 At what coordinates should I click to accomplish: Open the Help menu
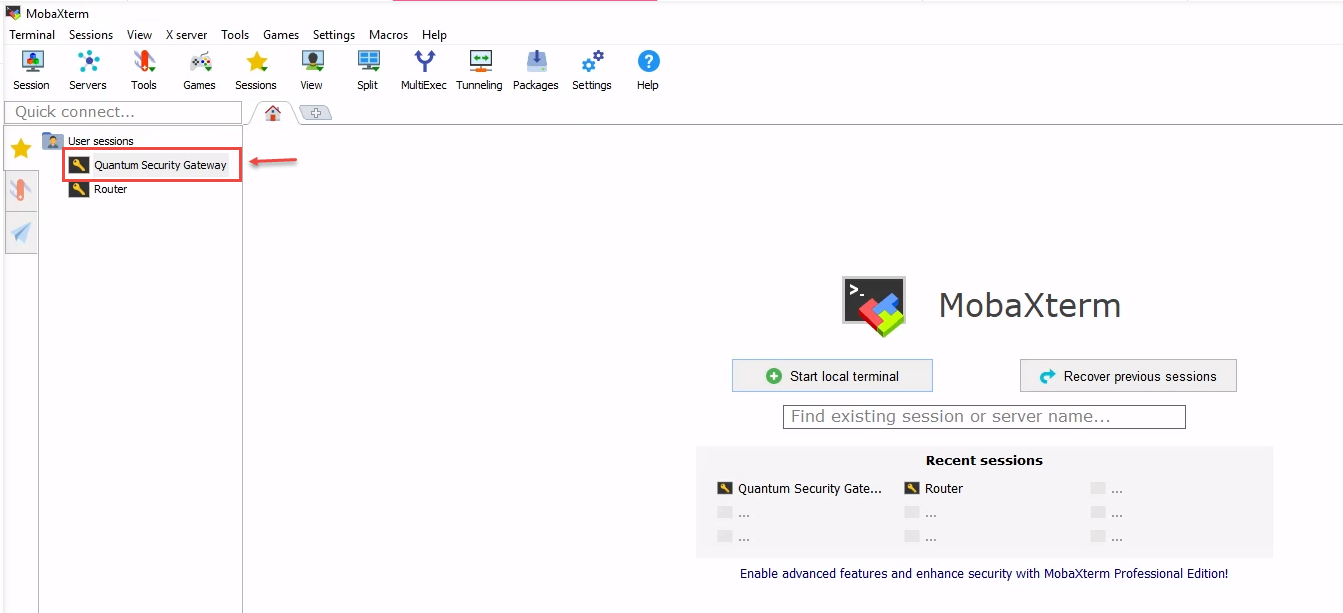pos(434,35)
